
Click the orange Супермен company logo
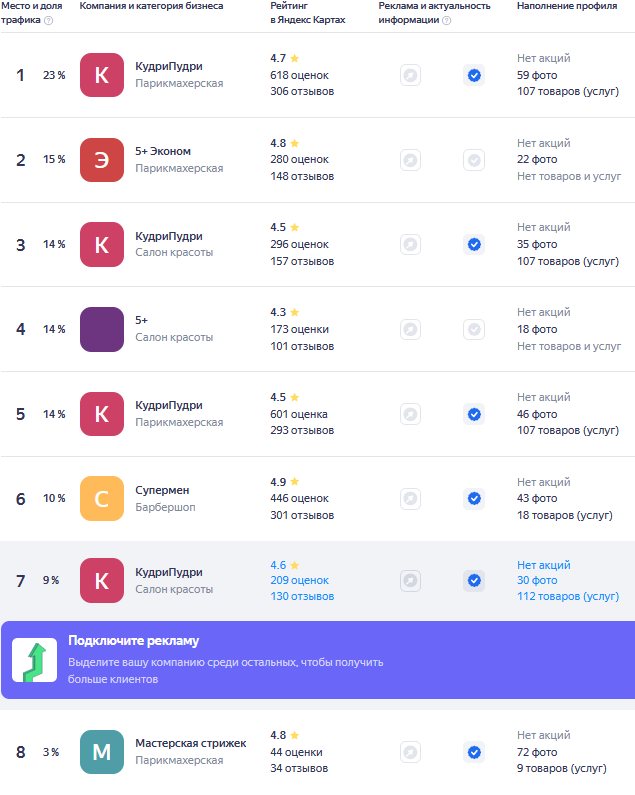click(102, 498)
